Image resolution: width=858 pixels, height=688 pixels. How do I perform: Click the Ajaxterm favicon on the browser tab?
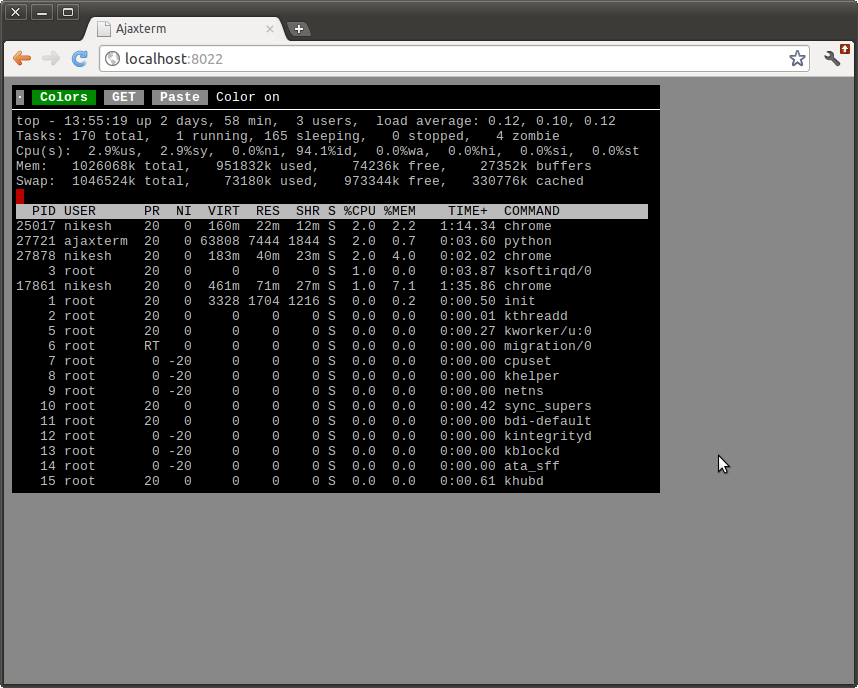tap(103, 29)
